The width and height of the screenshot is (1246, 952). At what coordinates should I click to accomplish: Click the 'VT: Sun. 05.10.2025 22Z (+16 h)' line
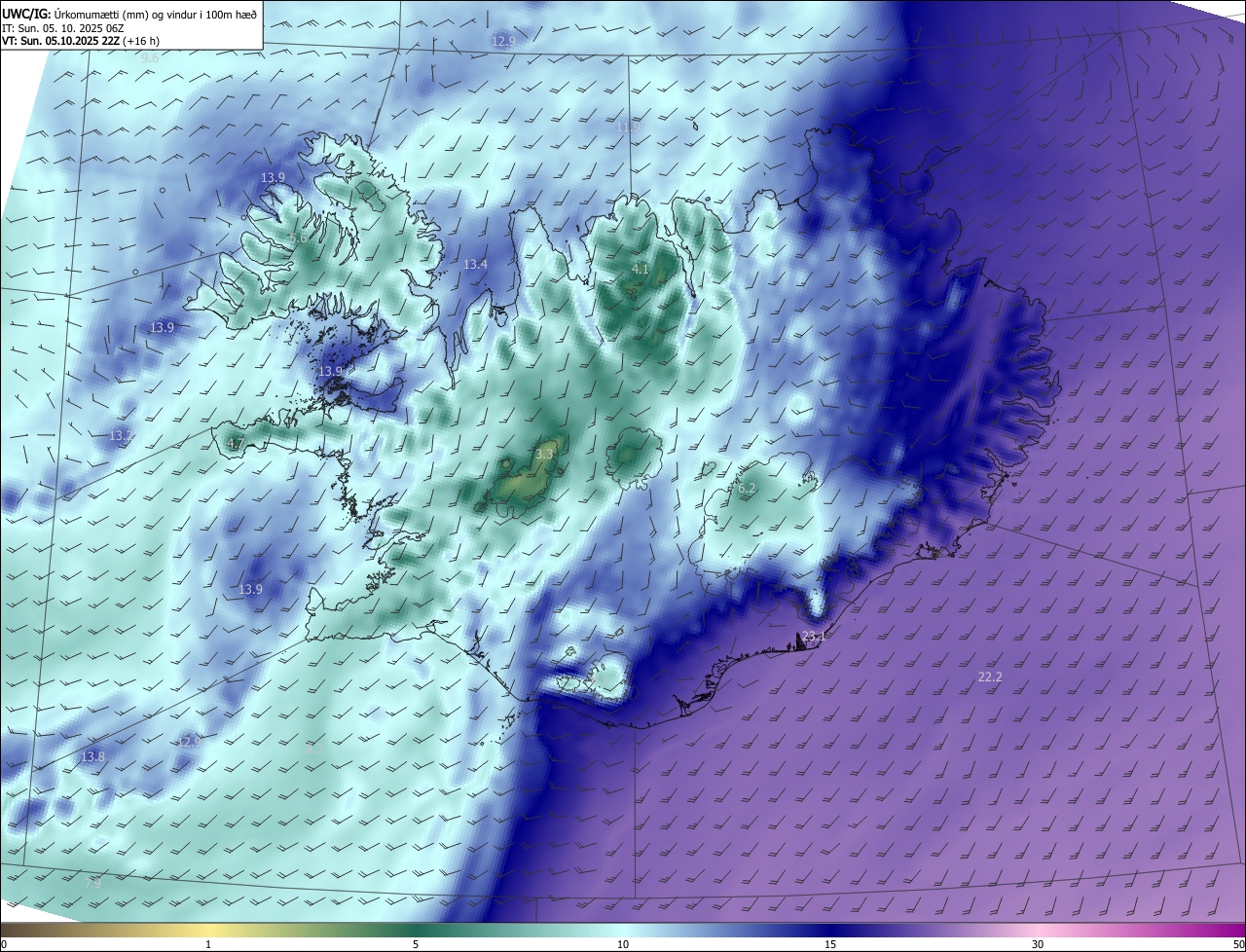[x=82, y=41]
